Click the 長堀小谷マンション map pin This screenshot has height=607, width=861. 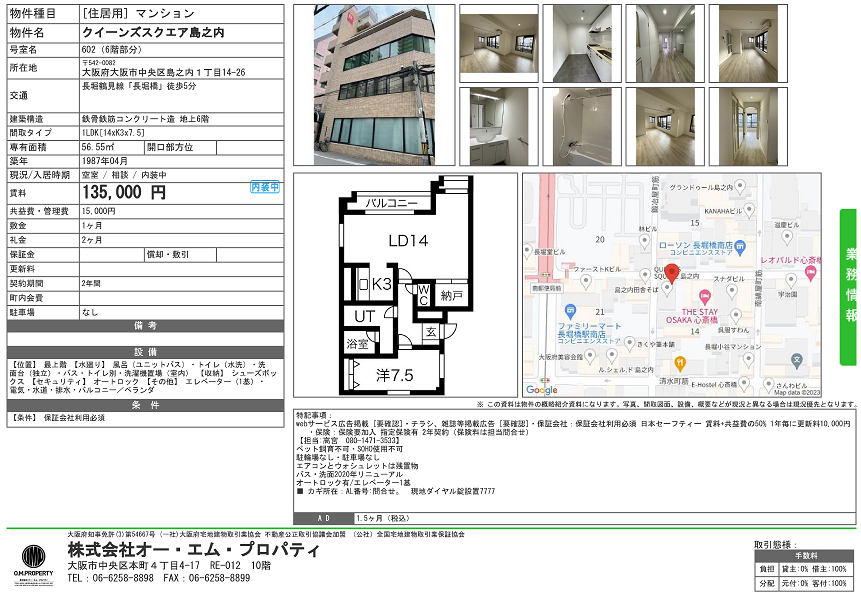click(x=748, y=360)
